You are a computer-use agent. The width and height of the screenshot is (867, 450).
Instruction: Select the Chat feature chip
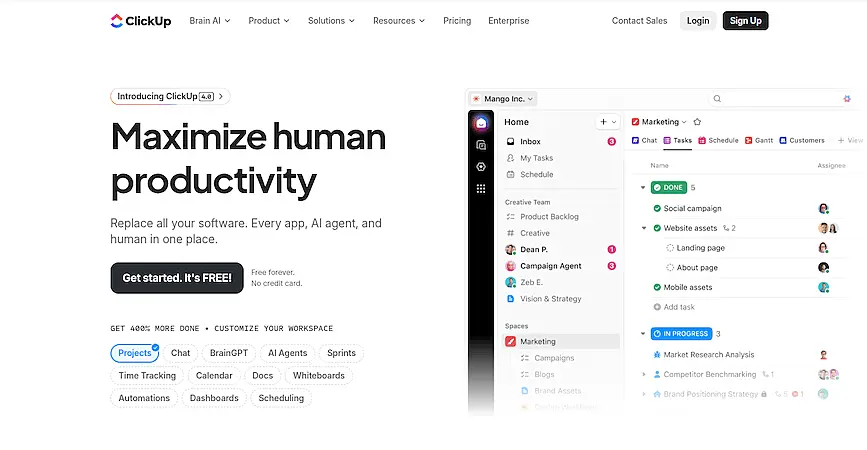click(180, 353)
